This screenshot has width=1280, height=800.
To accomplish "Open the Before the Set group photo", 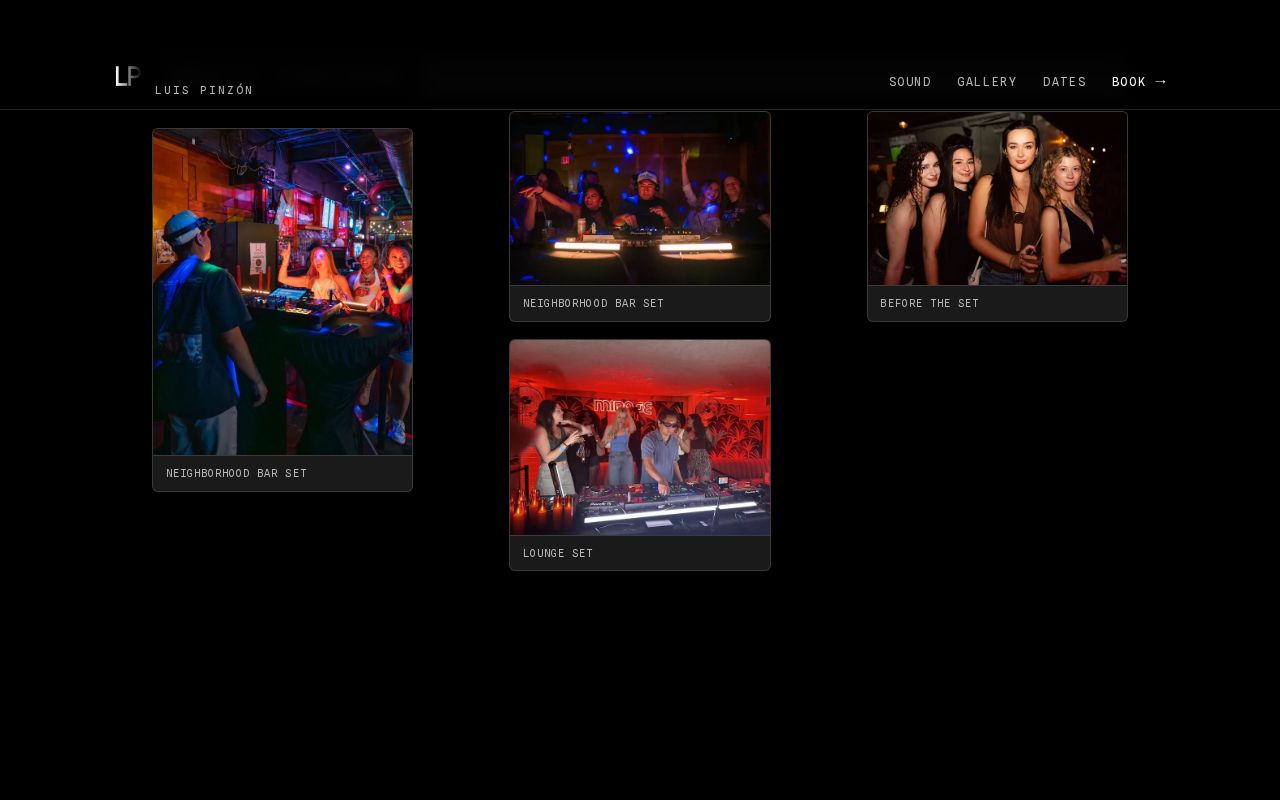I will point(997,198).
